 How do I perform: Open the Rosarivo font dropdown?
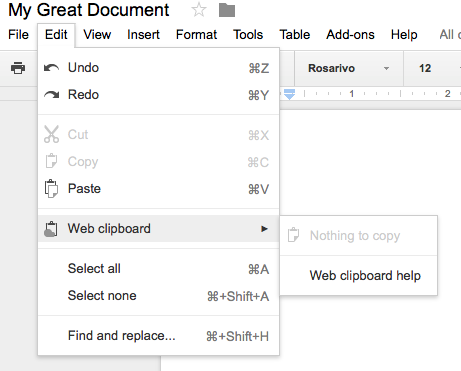tap(349, 68)
